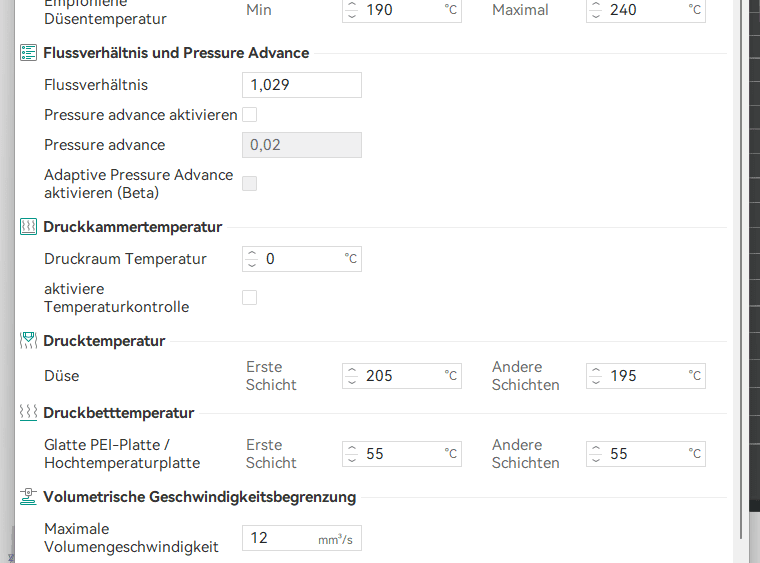Click the Pressure advance value field
This screenshot has height=563, width=760.
click(301, 145)
